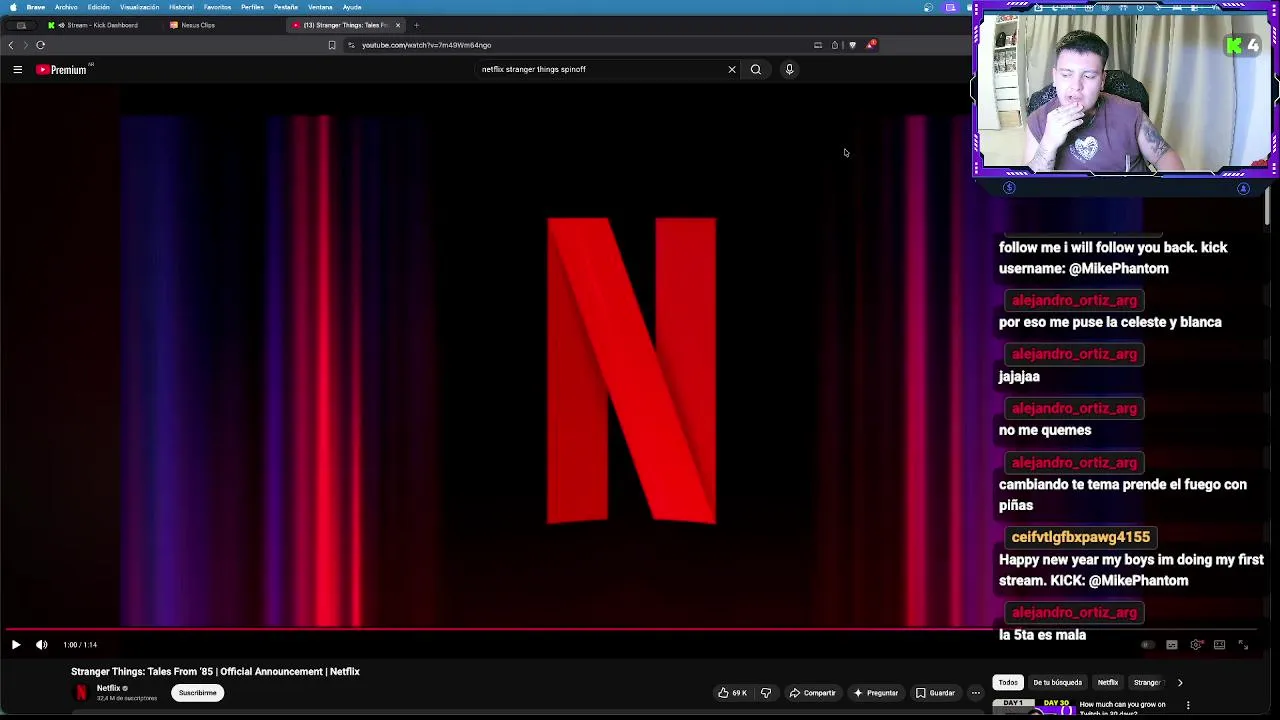1280x720 pixels.
Task: Open the Historial menu
Action: 181,7
